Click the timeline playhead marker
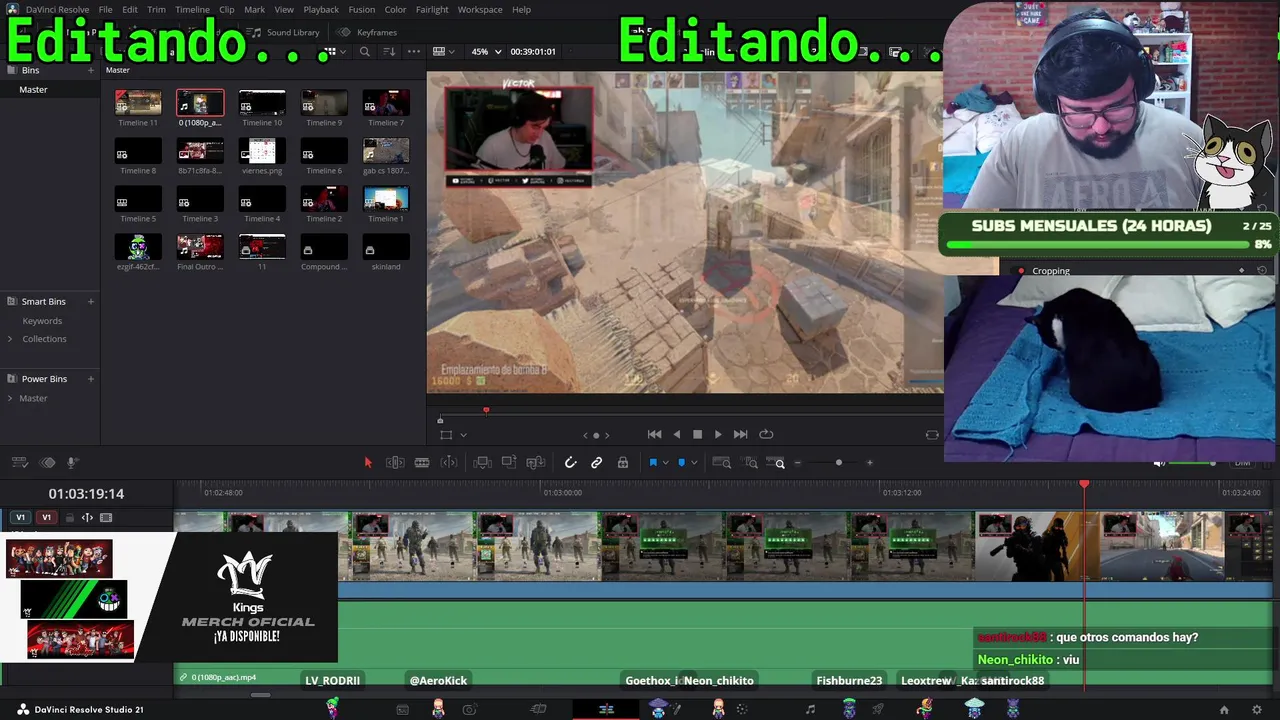Image resolution: width=1280 pixels, height=720 pixels. point(1084,485)
